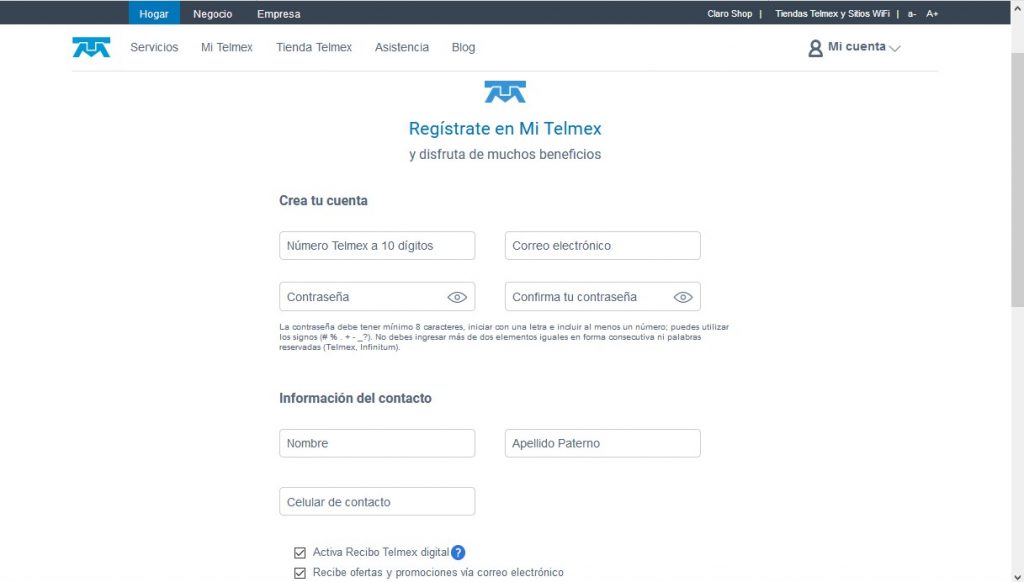The height and width of the screenshot is (582, 1024).
Task: Show the Contraseña field's password
Action: [457, 297]
